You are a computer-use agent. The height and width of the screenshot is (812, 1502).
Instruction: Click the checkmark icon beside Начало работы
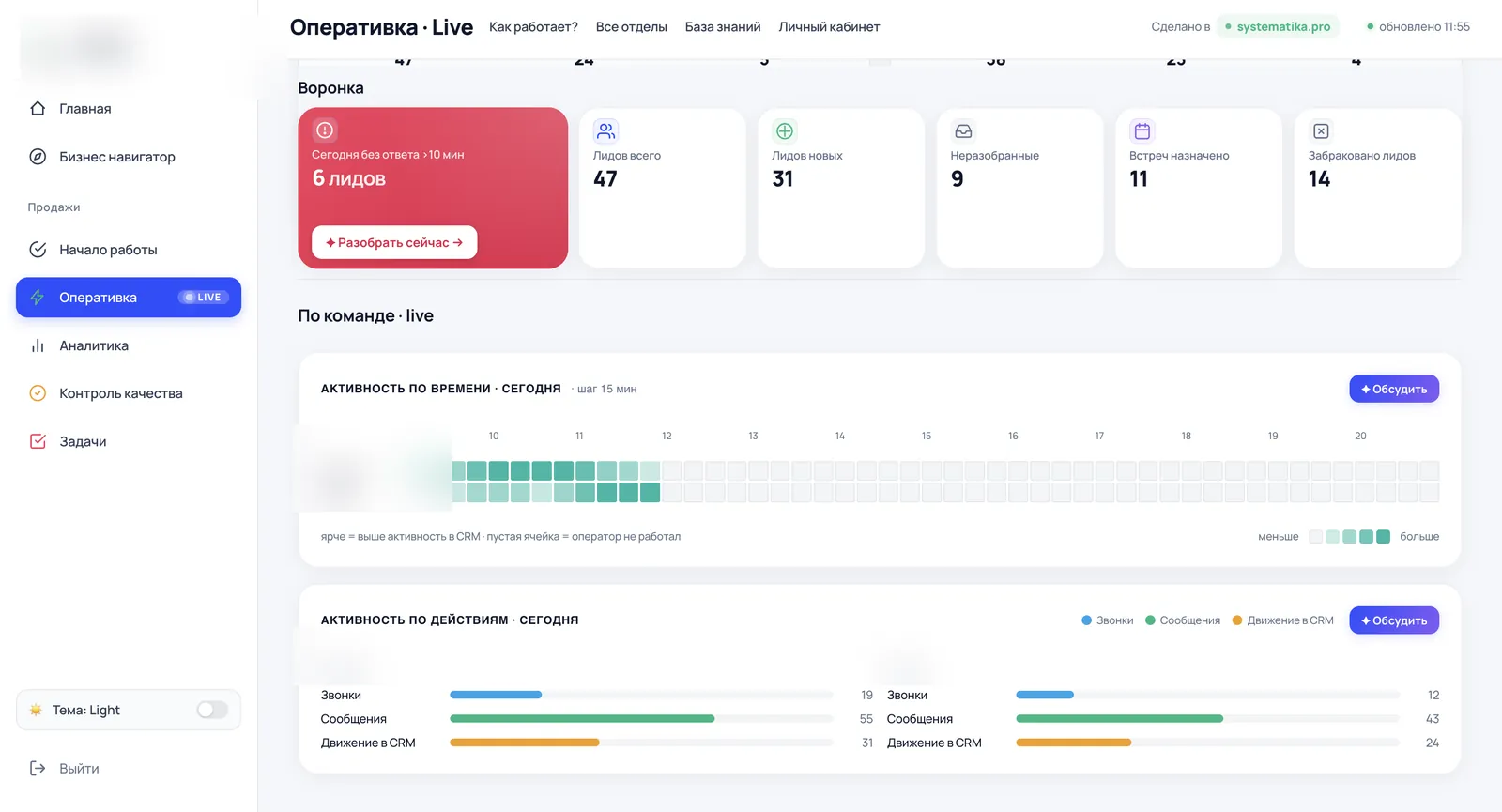coord(38,250)
